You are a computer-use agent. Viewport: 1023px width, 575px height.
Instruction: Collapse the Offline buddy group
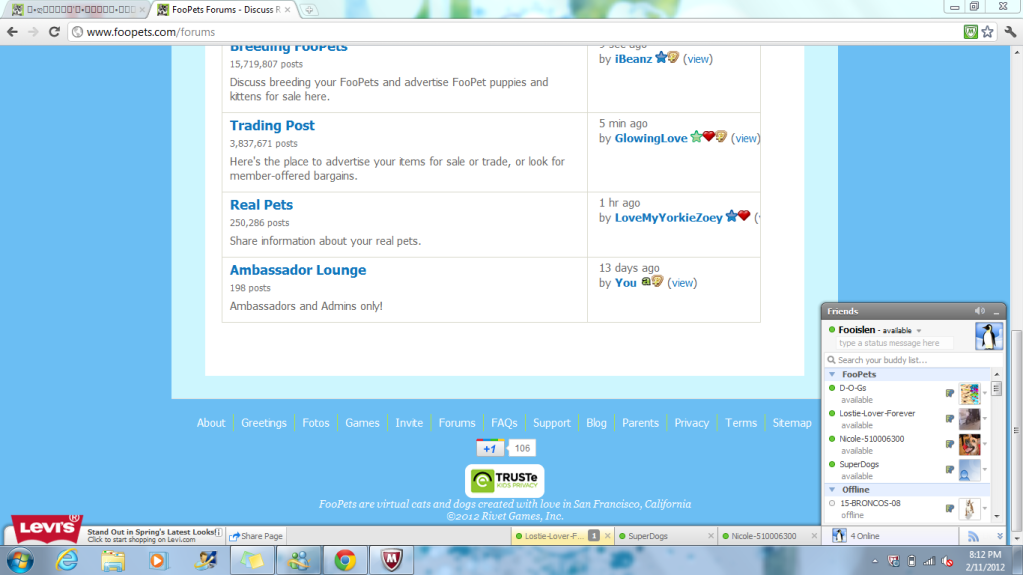tap(832, 490)
